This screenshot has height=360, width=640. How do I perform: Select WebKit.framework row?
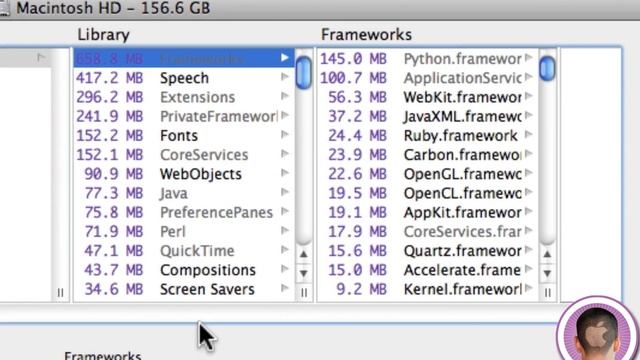(428, 97)
